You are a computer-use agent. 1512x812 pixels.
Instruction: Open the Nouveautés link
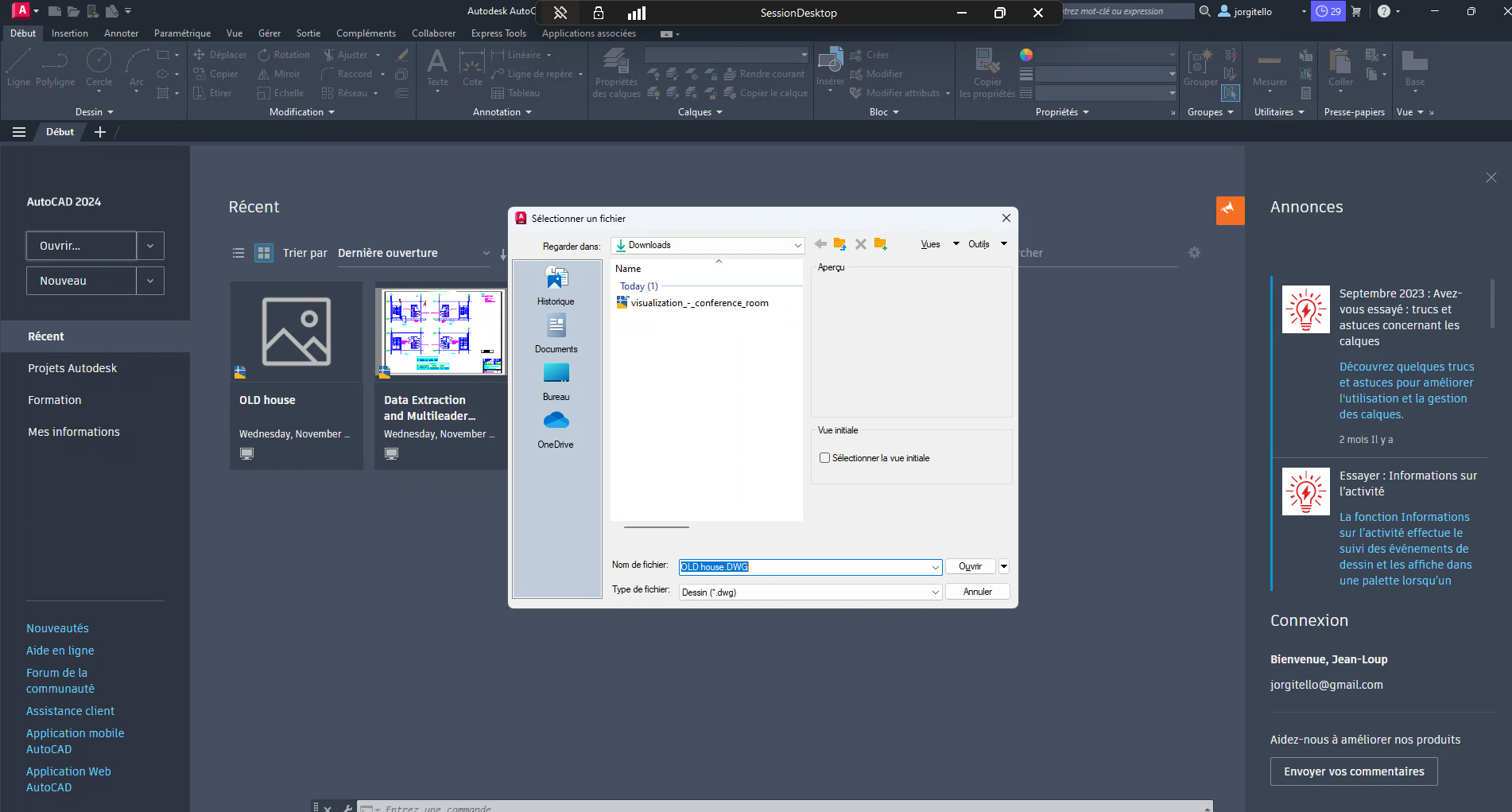(57, 628)
